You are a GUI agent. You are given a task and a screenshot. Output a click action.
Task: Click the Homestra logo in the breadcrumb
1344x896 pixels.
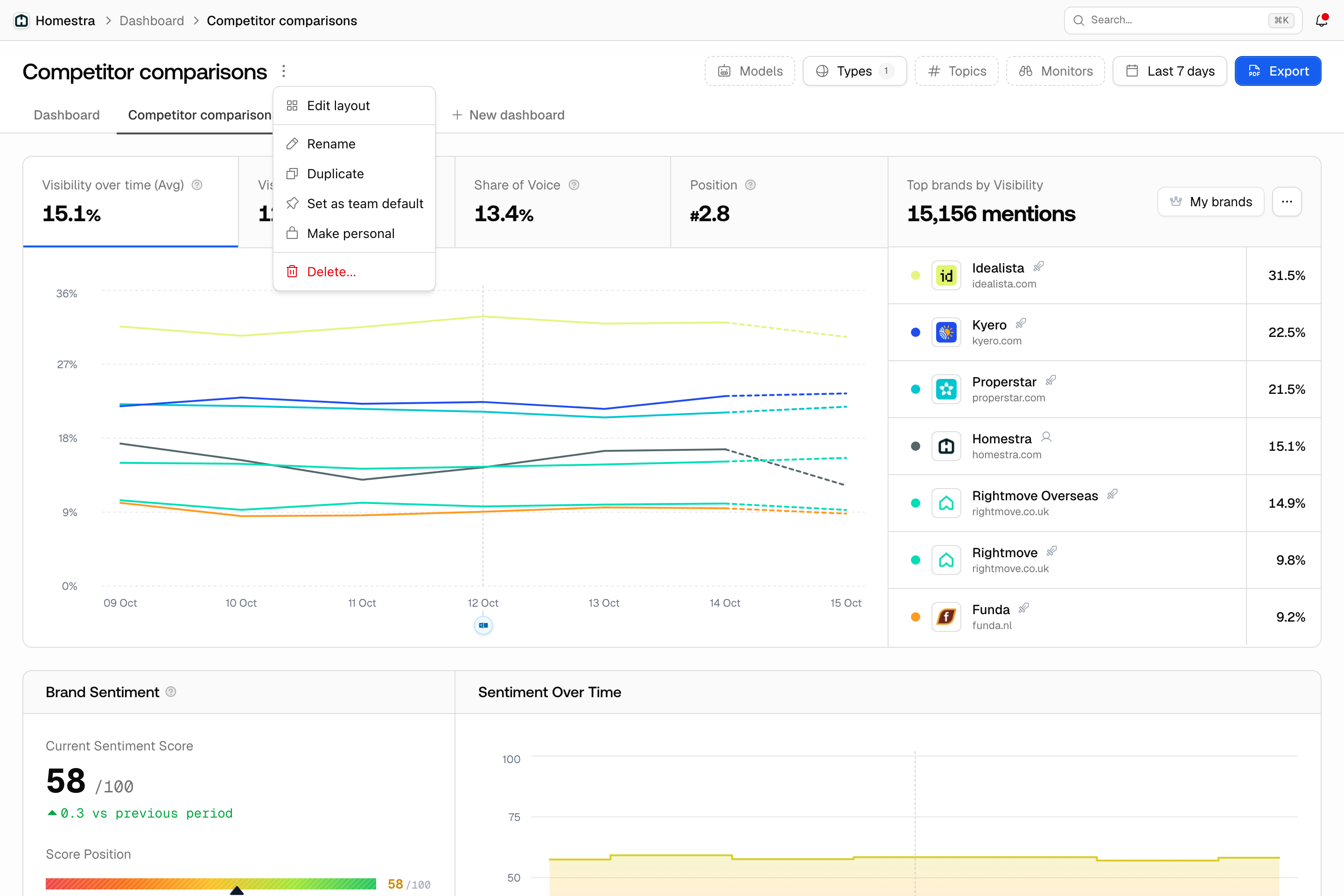(22, 21)
